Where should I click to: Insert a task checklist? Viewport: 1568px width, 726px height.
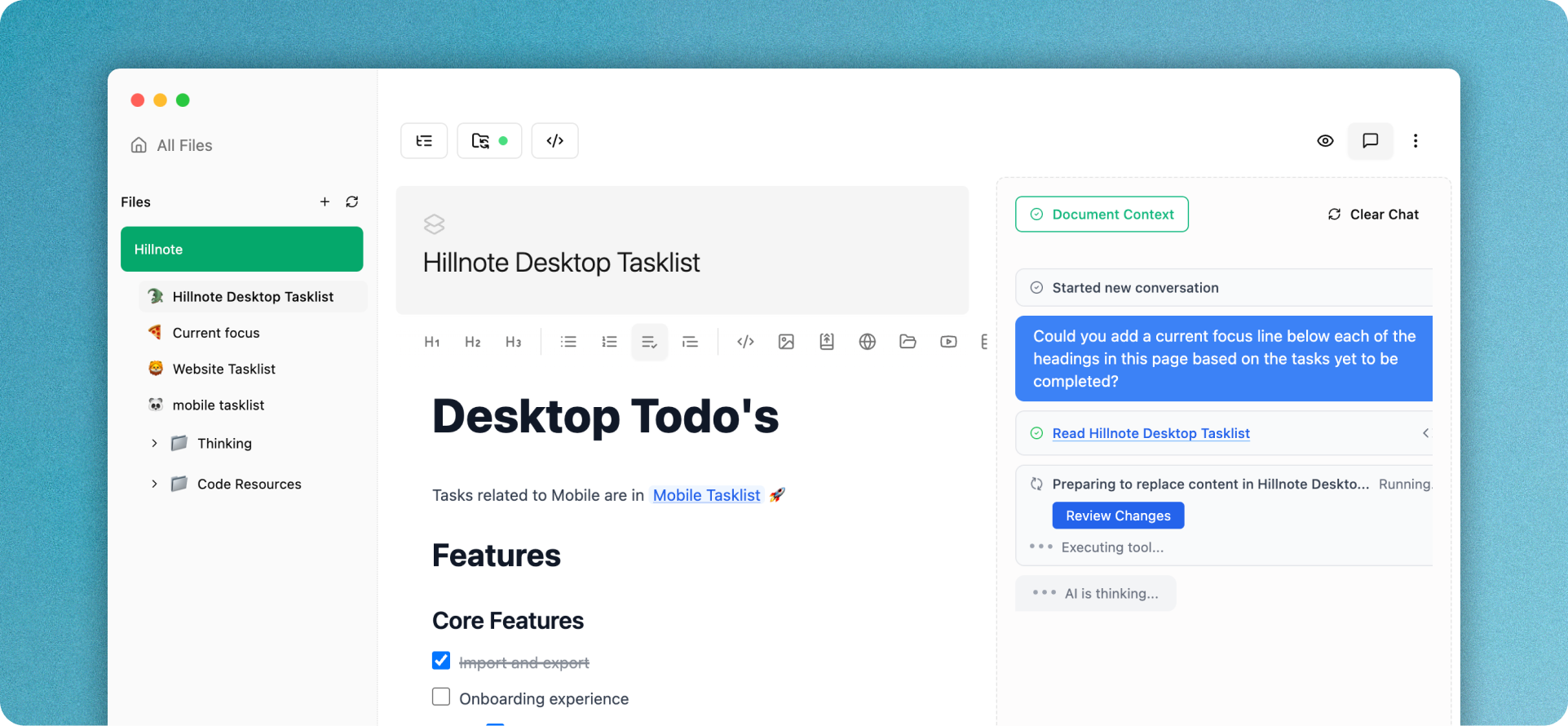(x=650, y=342)
